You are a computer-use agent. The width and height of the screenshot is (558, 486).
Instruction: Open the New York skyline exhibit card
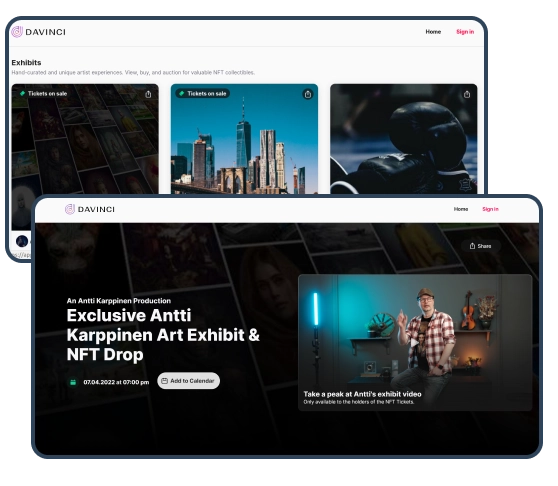pyautogui.click(x=244, y=139)
